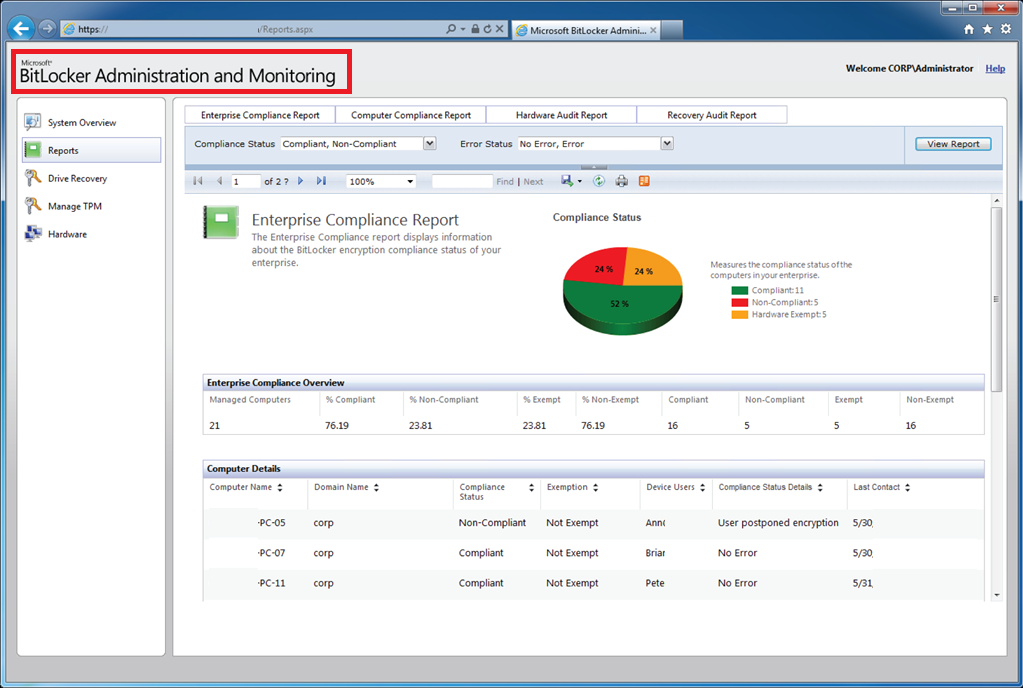Switch to Computer Compliance Report tab
Image resolution: width=1023 pixels, height=689 pixels.
tap(411, 115)
